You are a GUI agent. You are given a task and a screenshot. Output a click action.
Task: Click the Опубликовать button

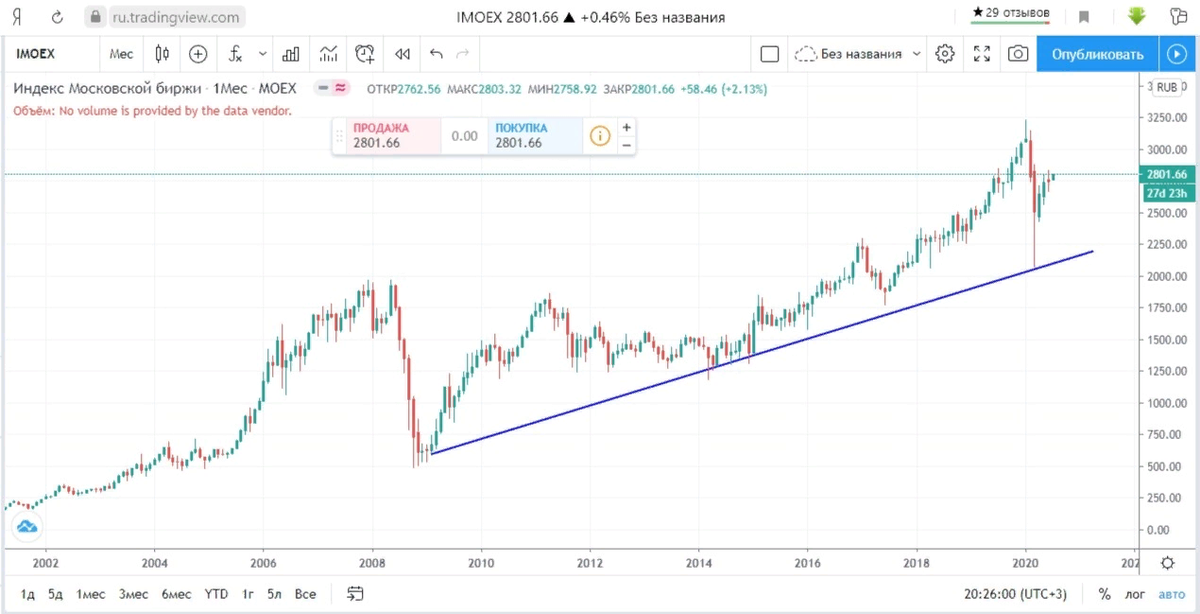click(x=1097, y=54)
